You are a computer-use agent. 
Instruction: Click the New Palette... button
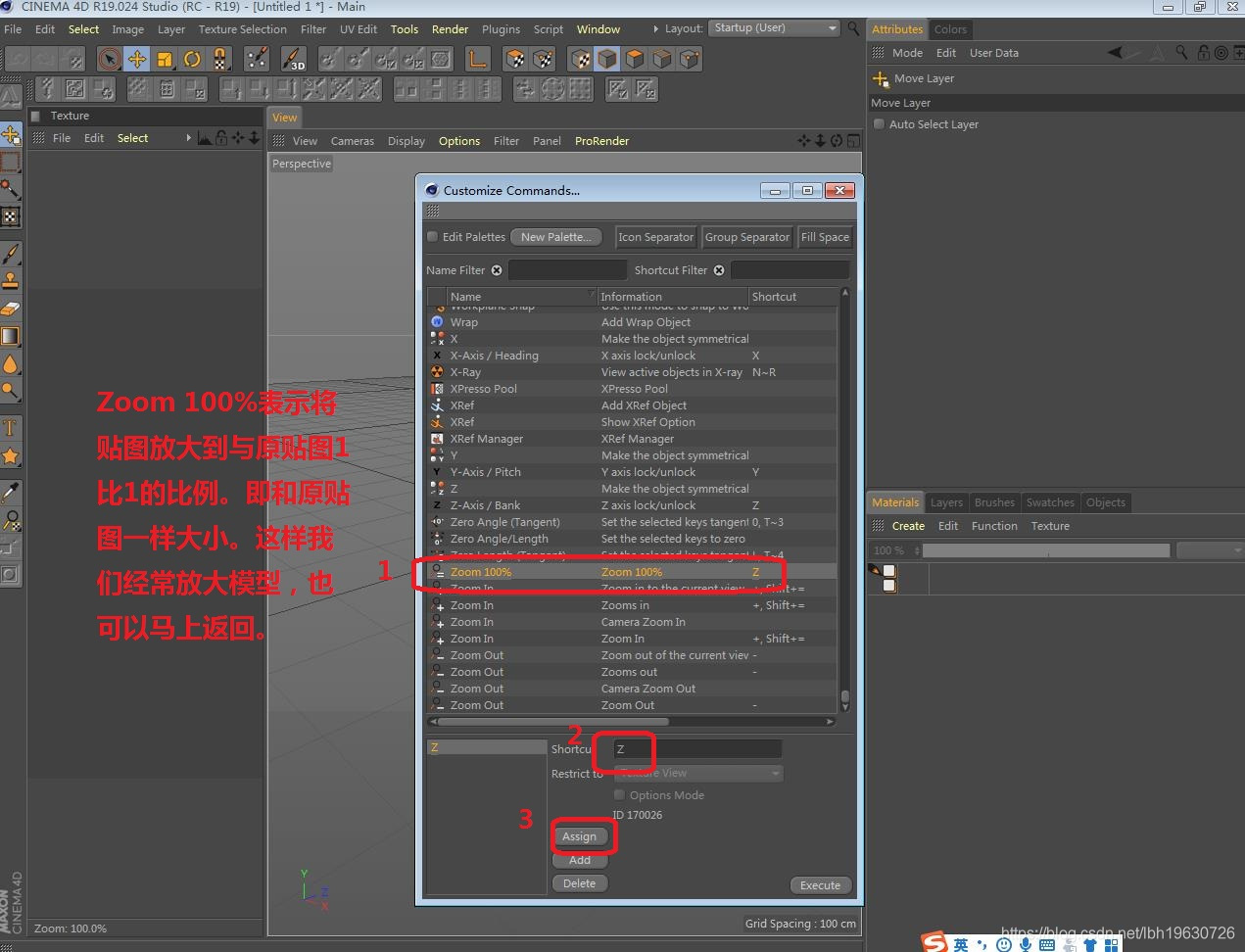555,237
